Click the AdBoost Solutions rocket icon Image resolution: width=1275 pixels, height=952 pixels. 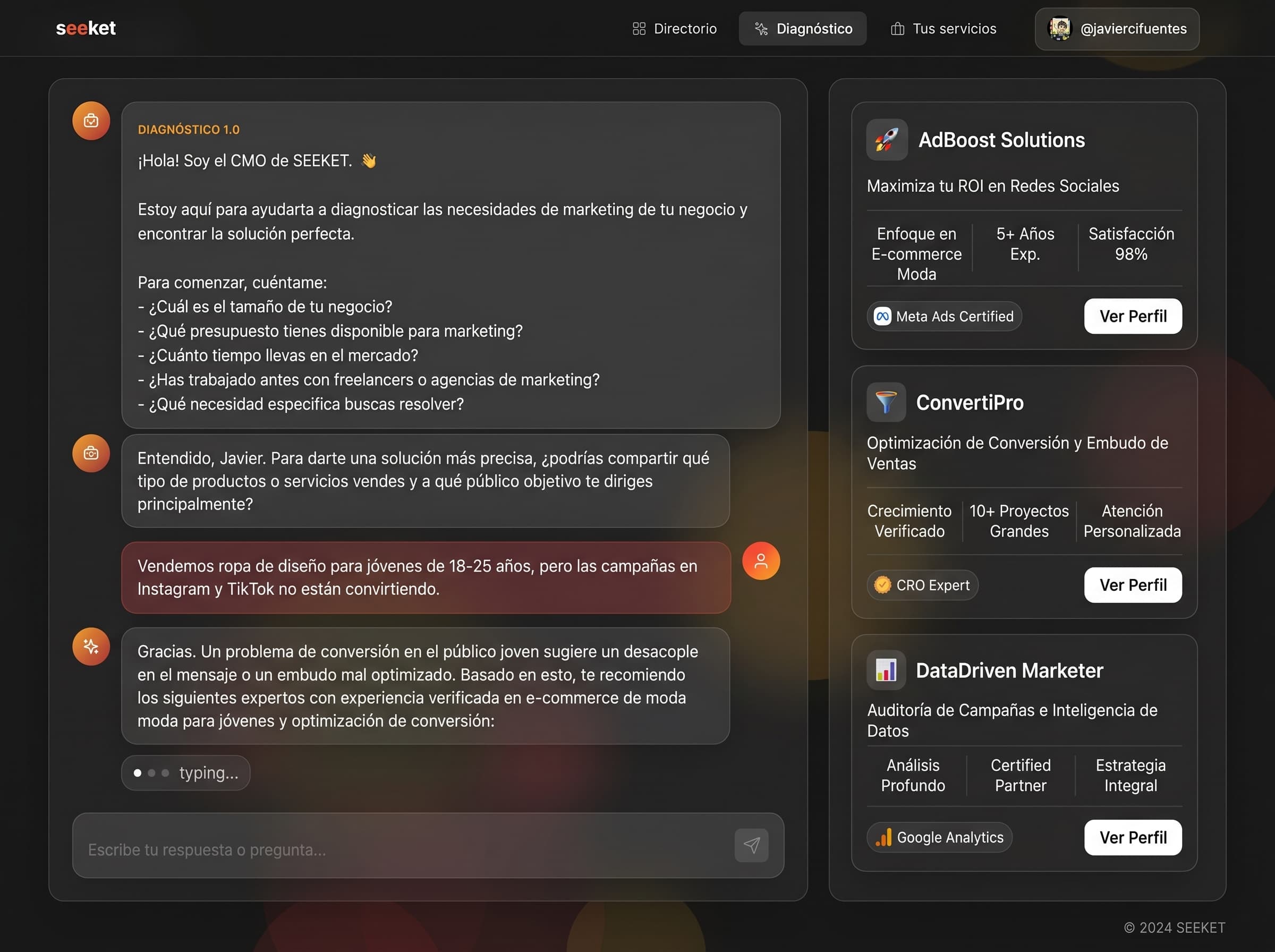887,140
